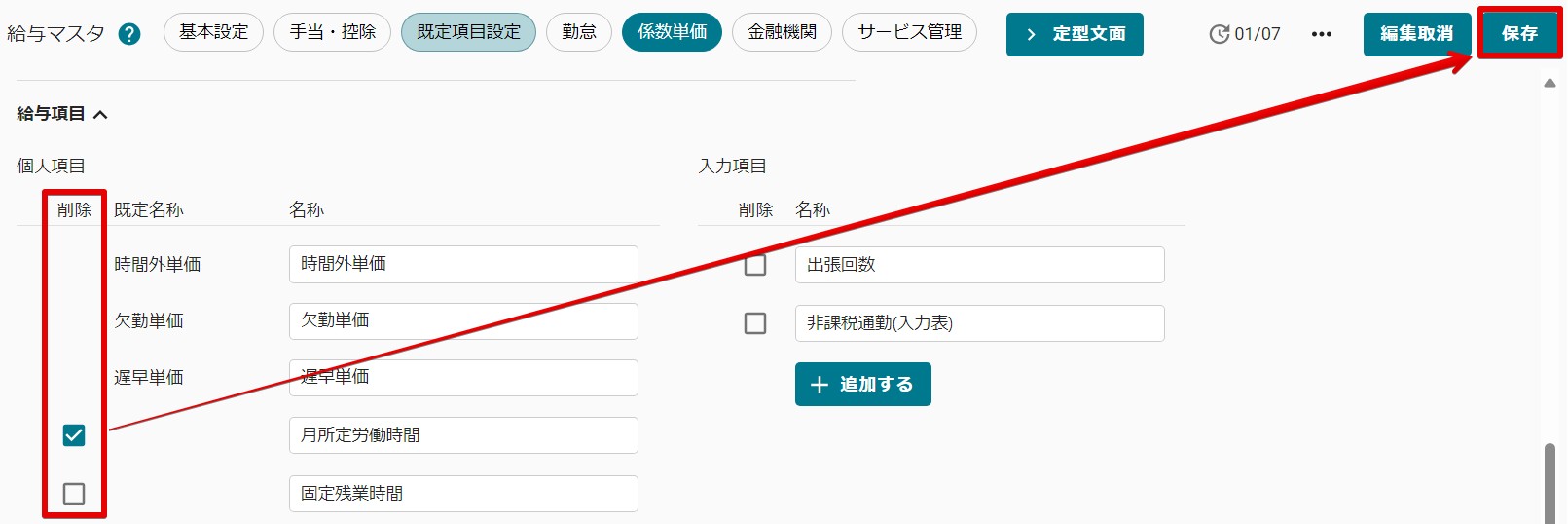Click the 給与マスタ title text
This screenshot has width=1568, height=524.
pyautogui.click(x=55, y=34)
